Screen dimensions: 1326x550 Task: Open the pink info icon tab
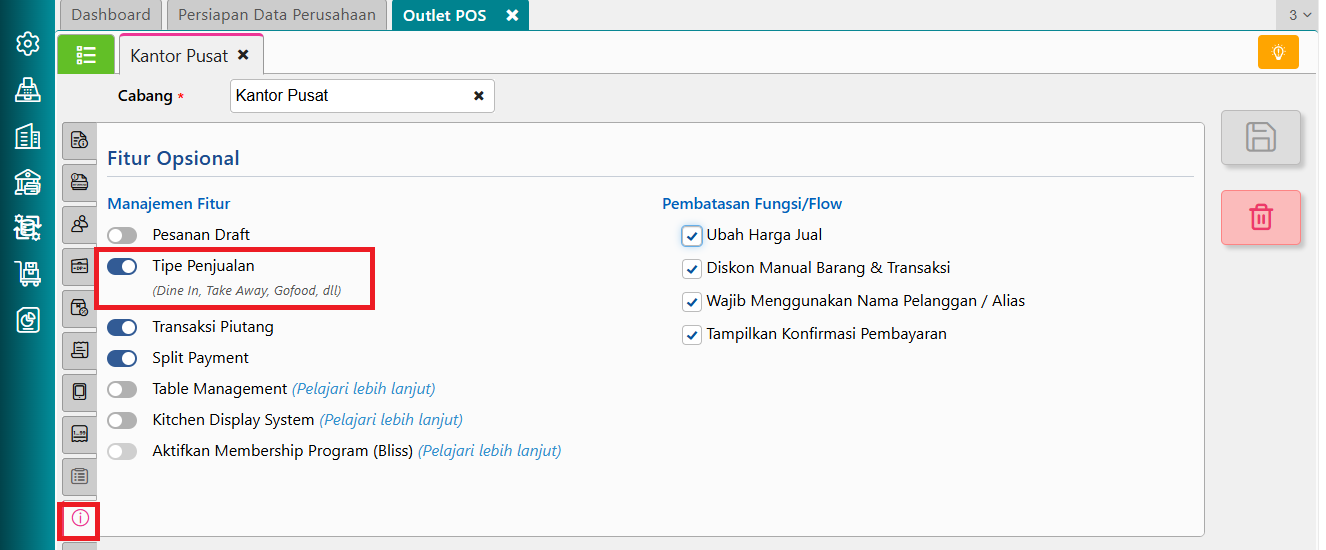80,518
